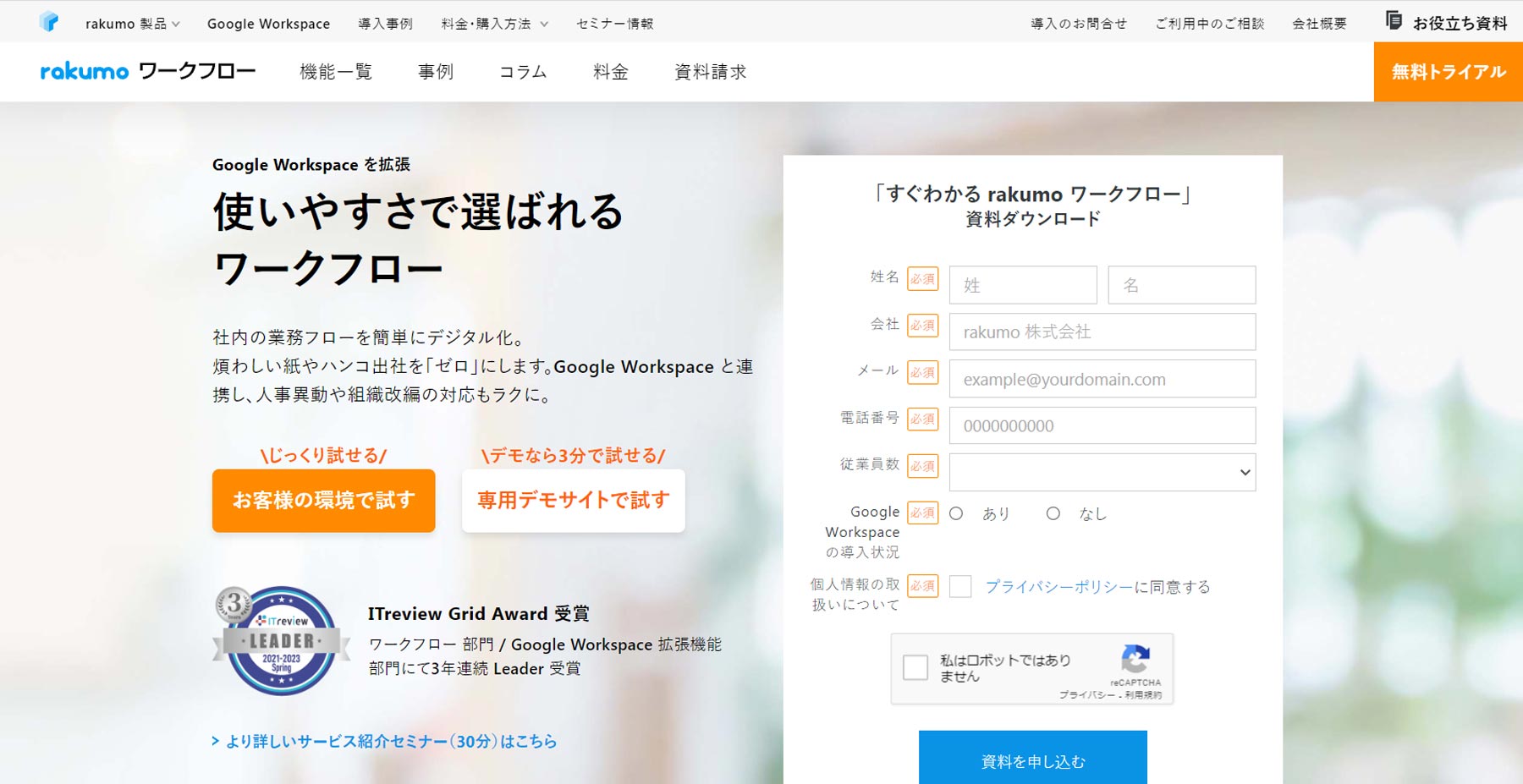Viewport: 1523px width, 784px height.
Task: Go to 機能一覧 page
Action: [336, 72]
